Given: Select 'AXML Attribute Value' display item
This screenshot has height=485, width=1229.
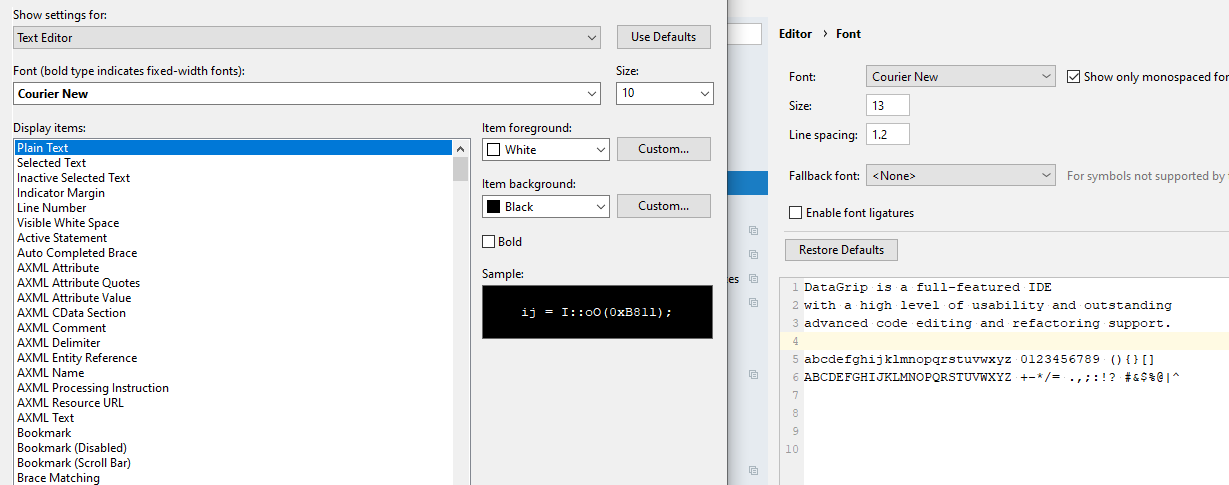Looking at the screenshot, I should [x=233, y=298].
